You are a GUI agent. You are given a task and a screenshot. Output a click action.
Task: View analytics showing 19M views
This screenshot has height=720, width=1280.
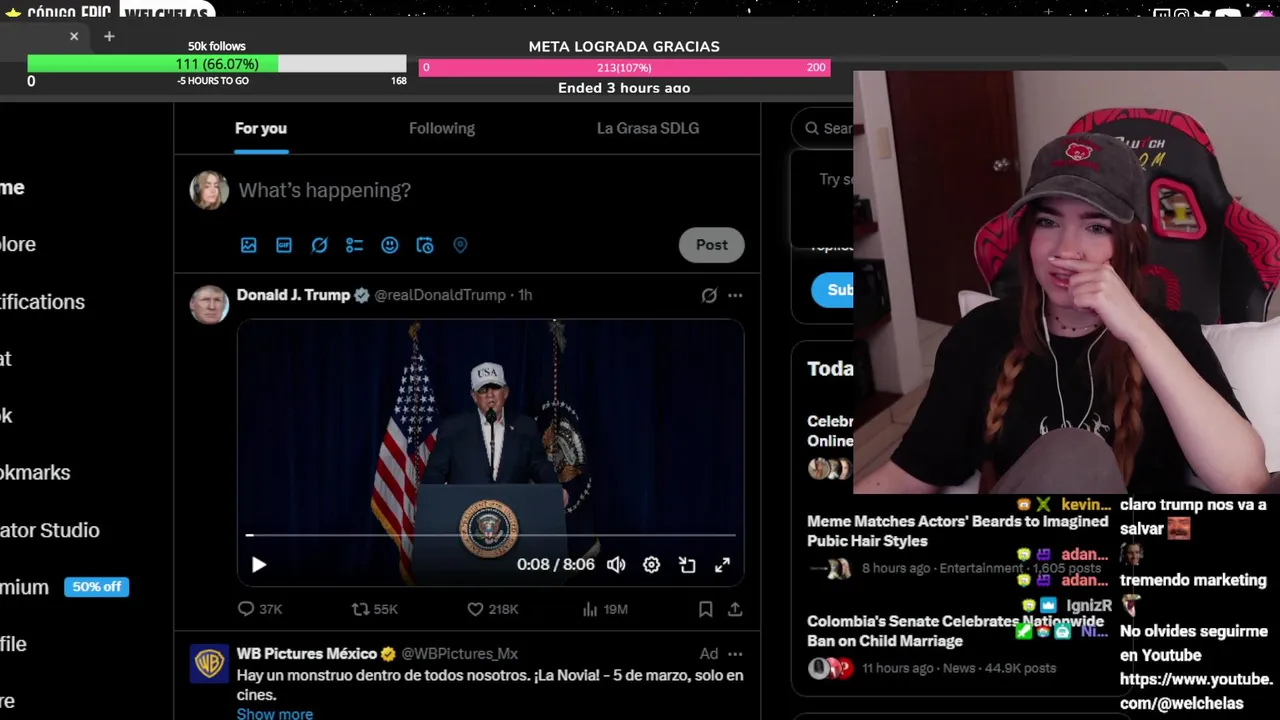click(x=605, y=609)
